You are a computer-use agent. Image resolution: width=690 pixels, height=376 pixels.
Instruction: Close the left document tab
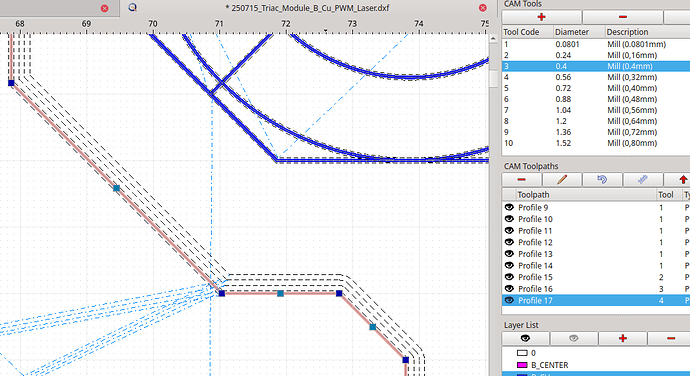coord(104,8)
